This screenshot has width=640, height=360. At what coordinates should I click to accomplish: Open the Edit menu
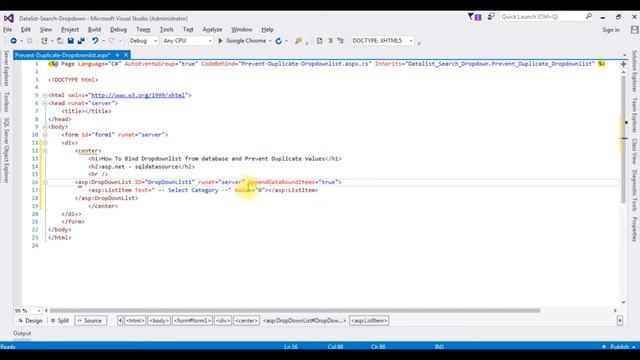(x=26, y=29)
